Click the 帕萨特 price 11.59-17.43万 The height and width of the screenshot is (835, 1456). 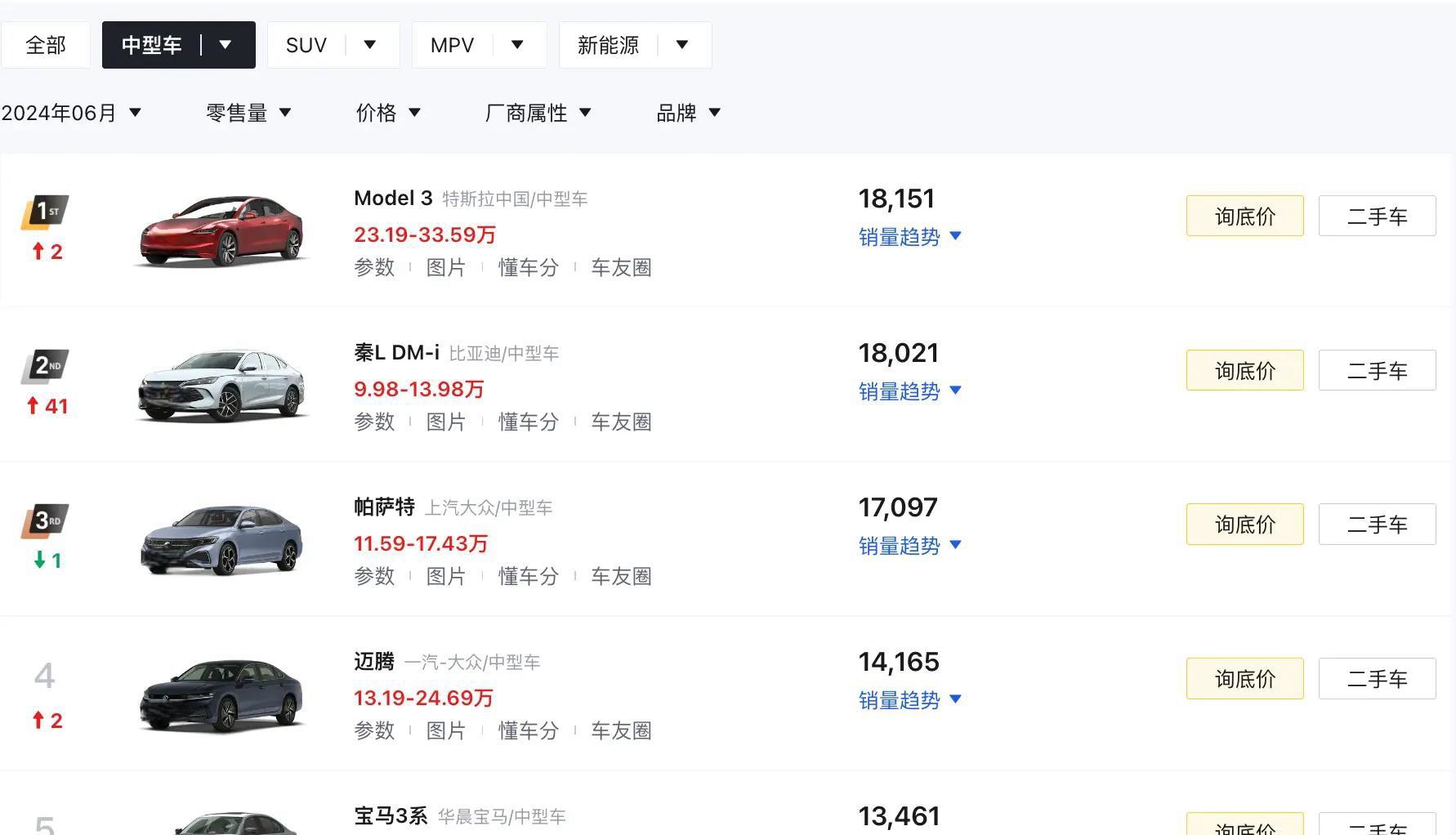coord(421,544)
